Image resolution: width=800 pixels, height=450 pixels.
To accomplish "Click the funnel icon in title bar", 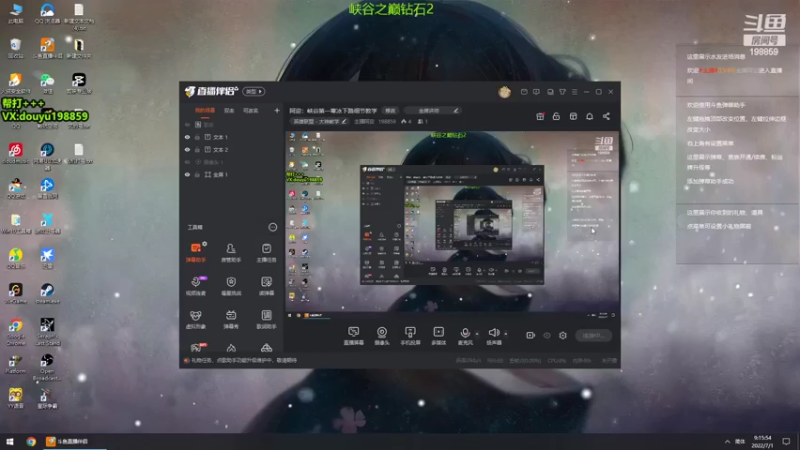I will pos(562,92).
